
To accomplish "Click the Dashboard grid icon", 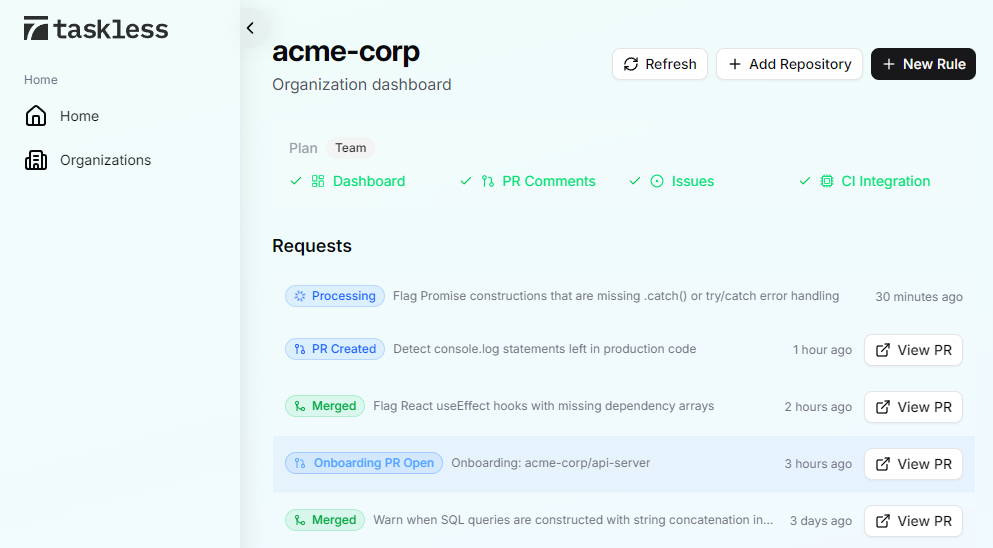I will coord(318,181).
